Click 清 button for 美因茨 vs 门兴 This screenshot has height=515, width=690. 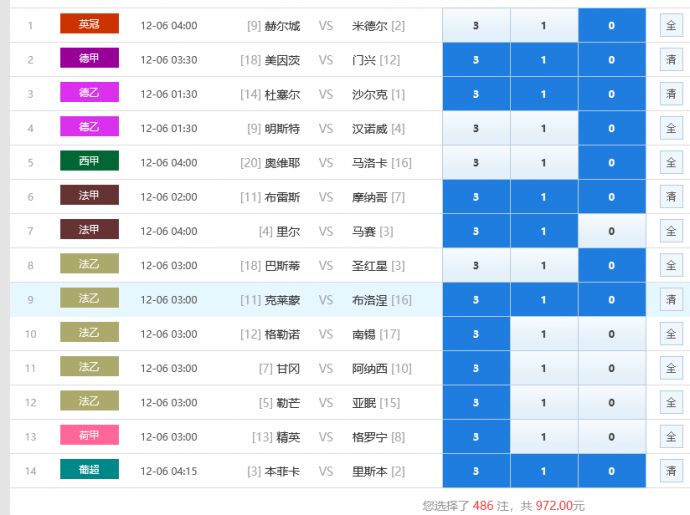[671, 60]
